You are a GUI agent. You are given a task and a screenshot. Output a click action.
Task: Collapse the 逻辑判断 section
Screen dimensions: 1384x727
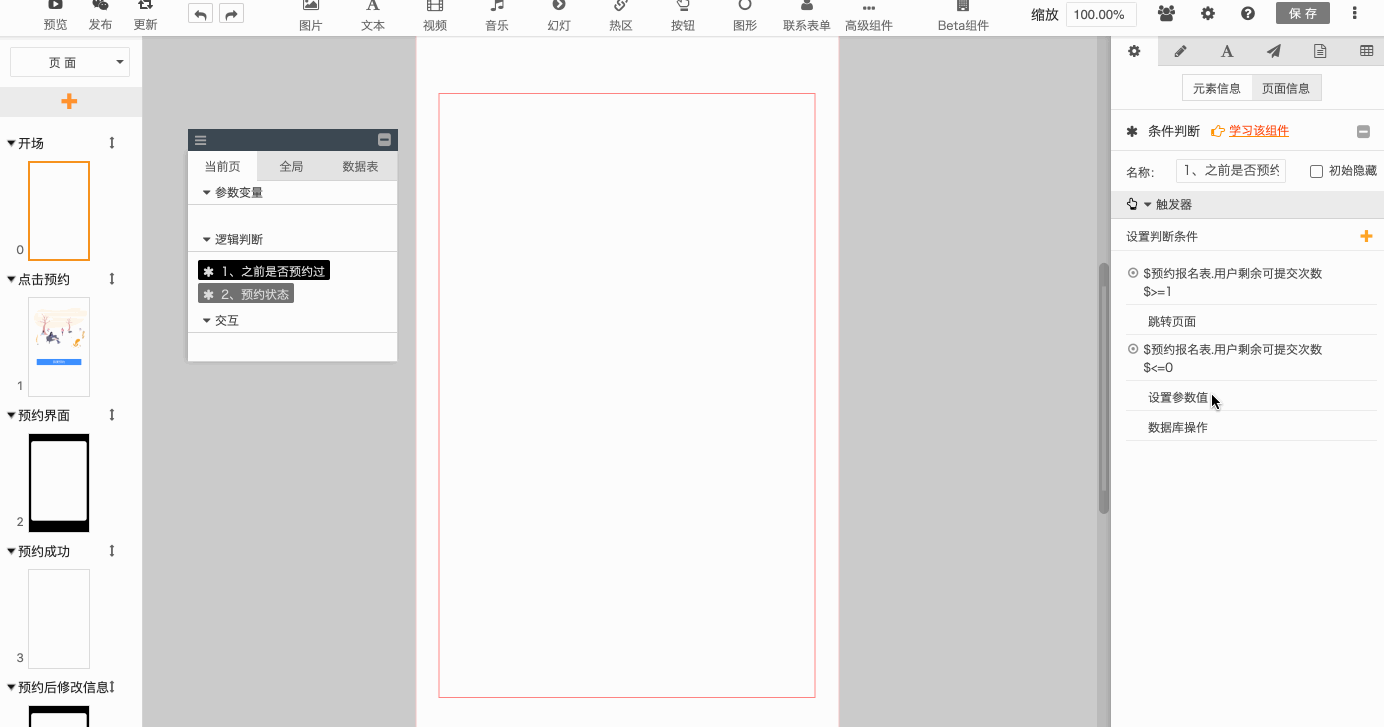coord(207,239)
